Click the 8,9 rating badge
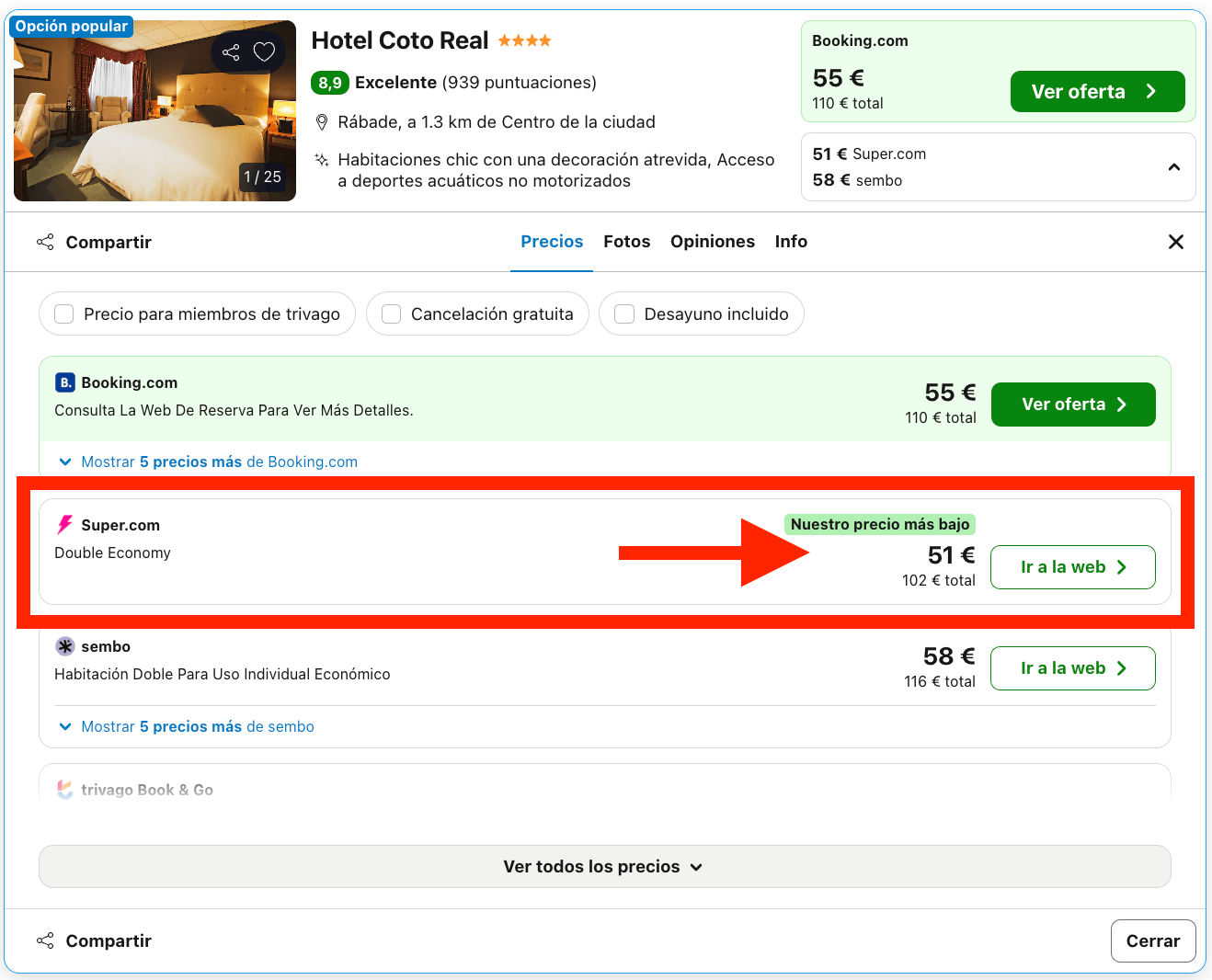This screenshot has width=1212, height=980. [330, 83]
